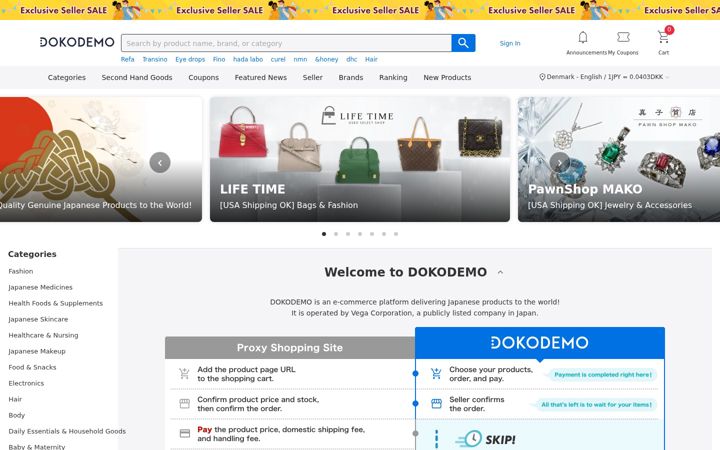Open the Fashion category in sidebar
The image size is (720, 450).
tap(21, 271)
